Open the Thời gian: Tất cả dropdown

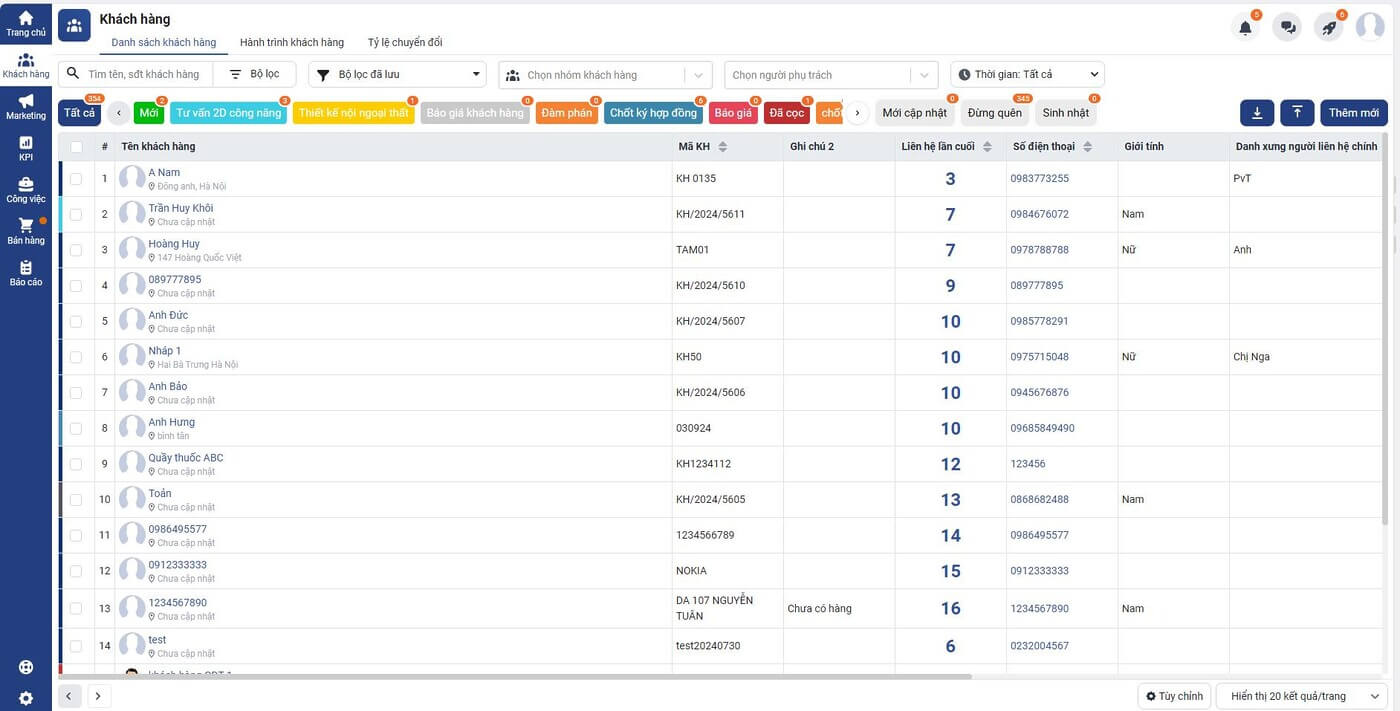pos(1027,75)
